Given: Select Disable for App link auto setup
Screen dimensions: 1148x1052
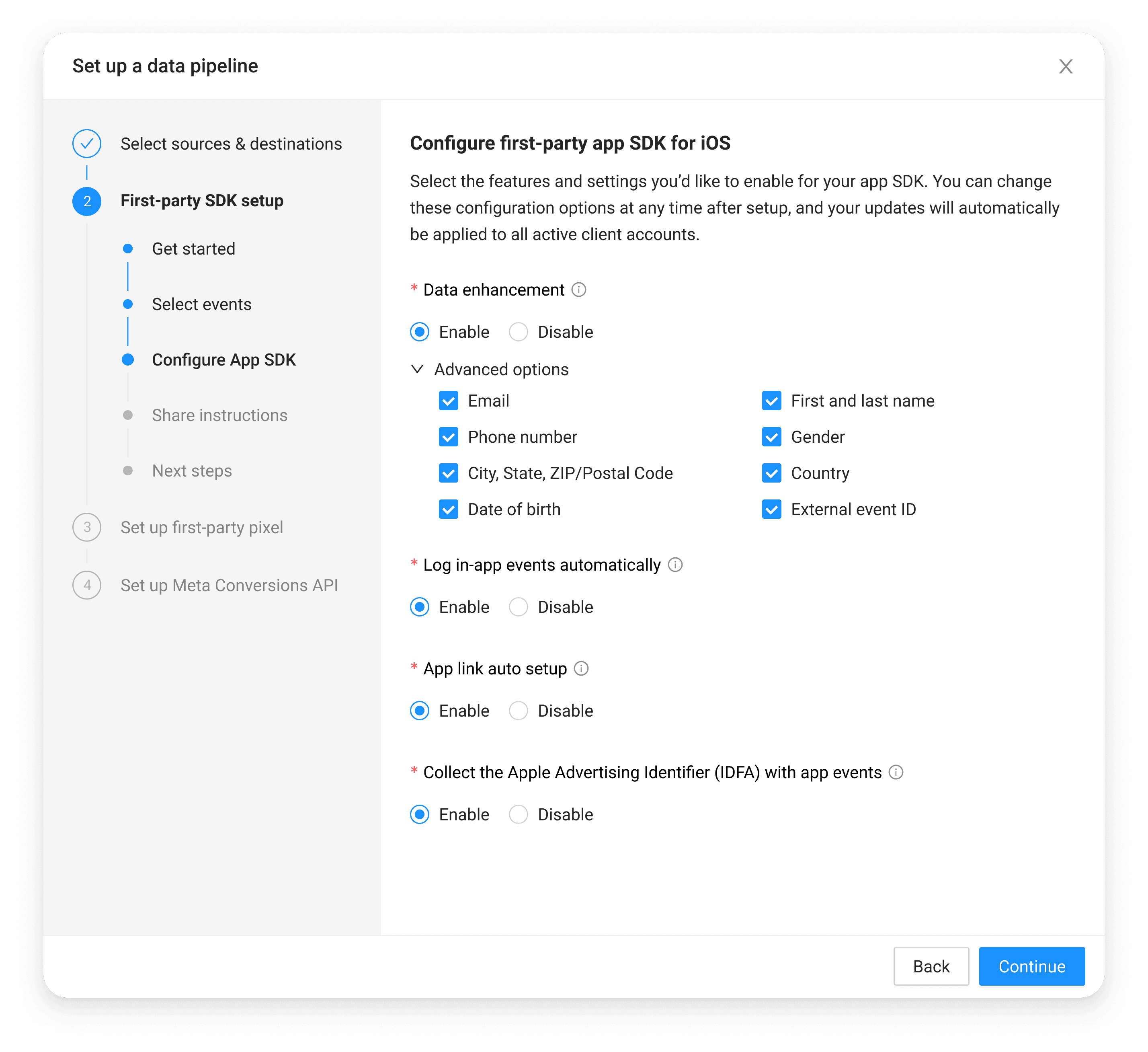Looking at the screenshot, I should [518, 711].
